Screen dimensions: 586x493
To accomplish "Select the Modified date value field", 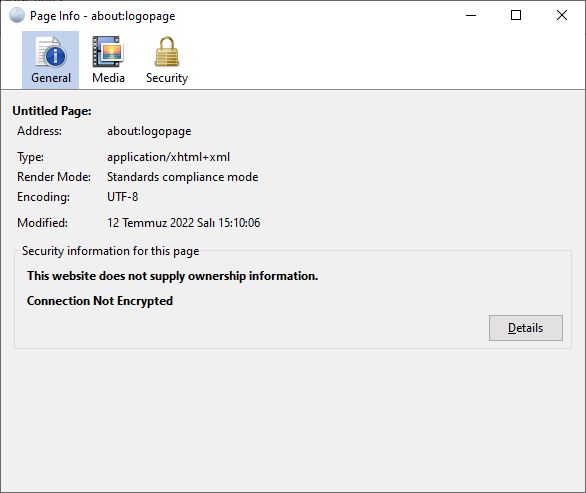I will point(183,223).
